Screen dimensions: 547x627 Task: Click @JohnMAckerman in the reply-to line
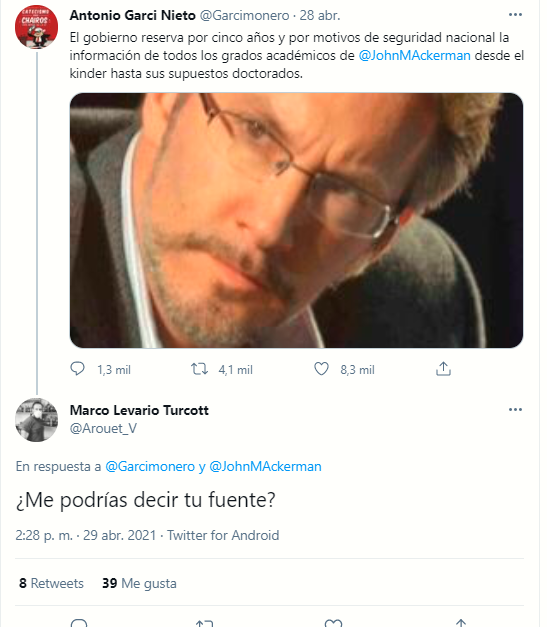coord(265,466)
